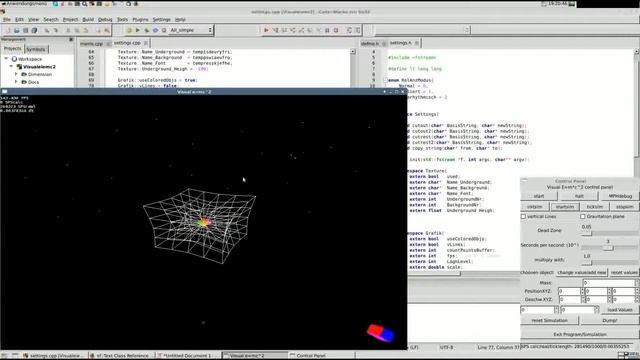Image resolution: width=640 pixels, height=360 pixels.
Task: Click the Build gear icon
Action: pos(129,30)
